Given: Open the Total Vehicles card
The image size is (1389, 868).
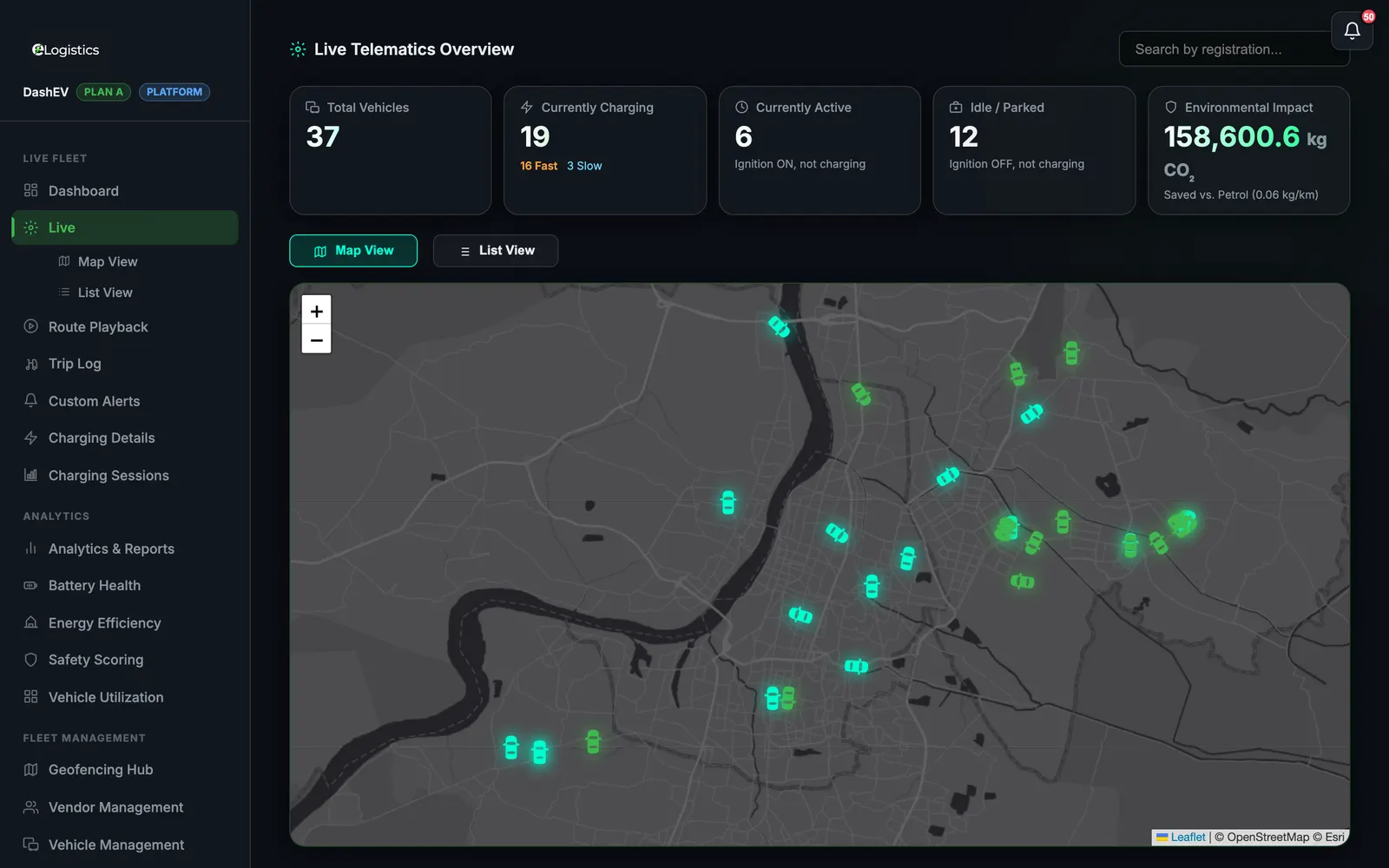Looking at the screenshot, I should [x=391, y=150].
